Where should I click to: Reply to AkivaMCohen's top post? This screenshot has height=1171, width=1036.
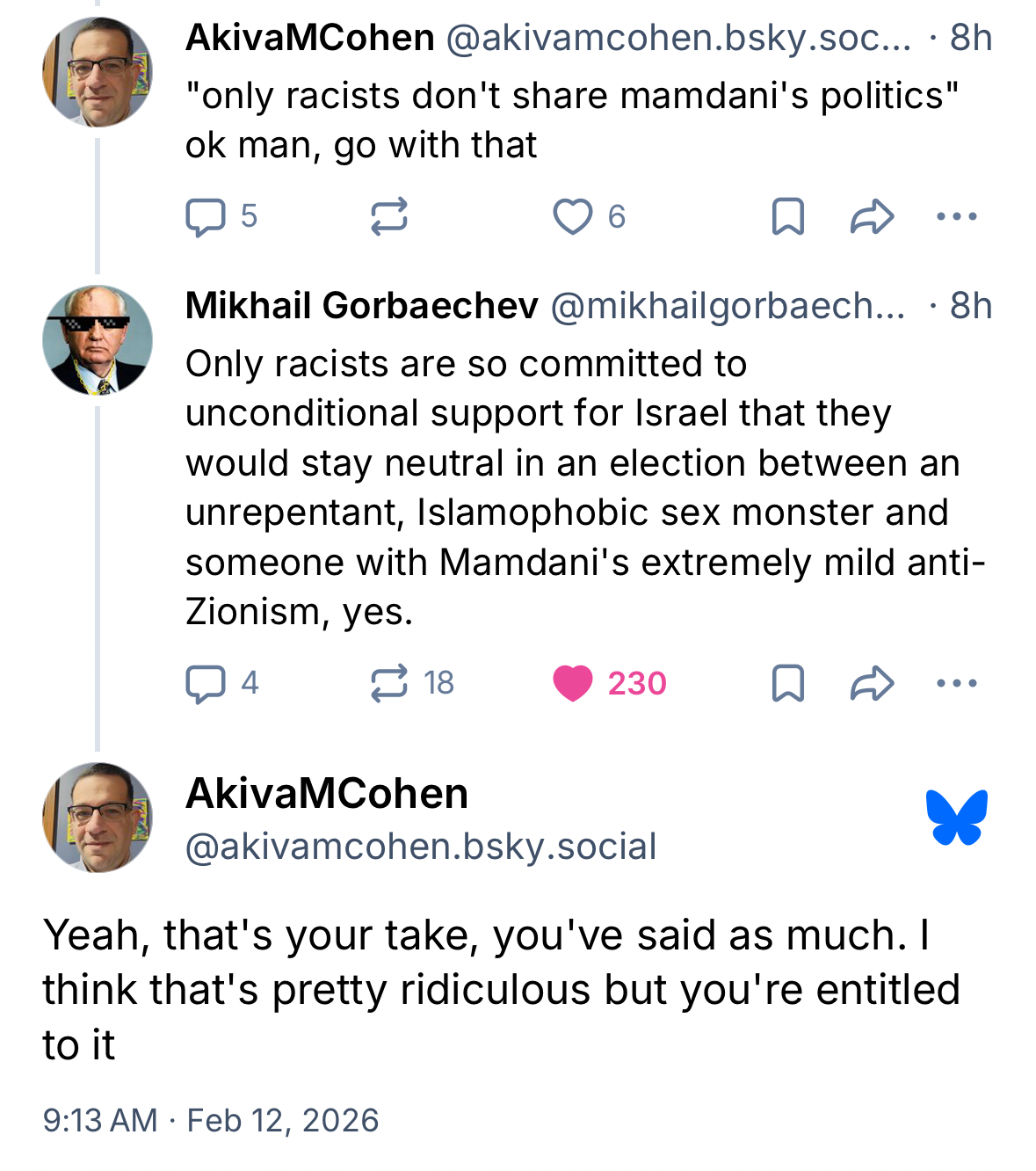tap(206, 217)
